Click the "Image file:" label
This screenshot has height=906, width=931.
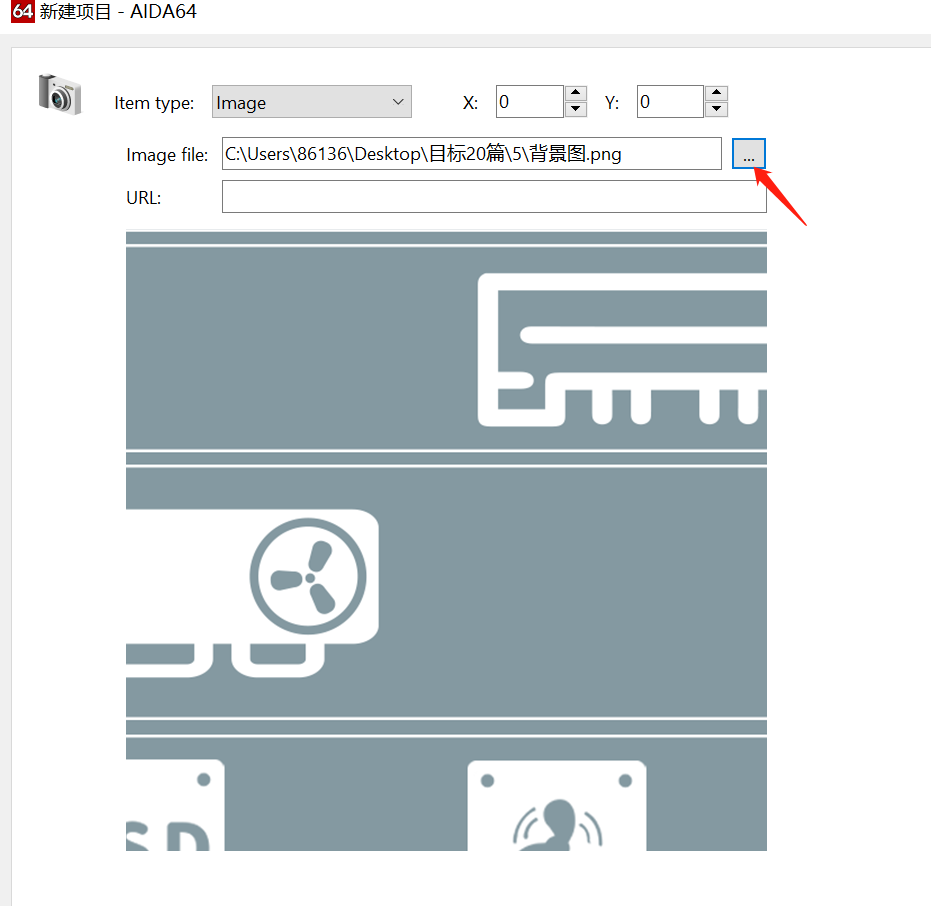[x=167, y=155]
